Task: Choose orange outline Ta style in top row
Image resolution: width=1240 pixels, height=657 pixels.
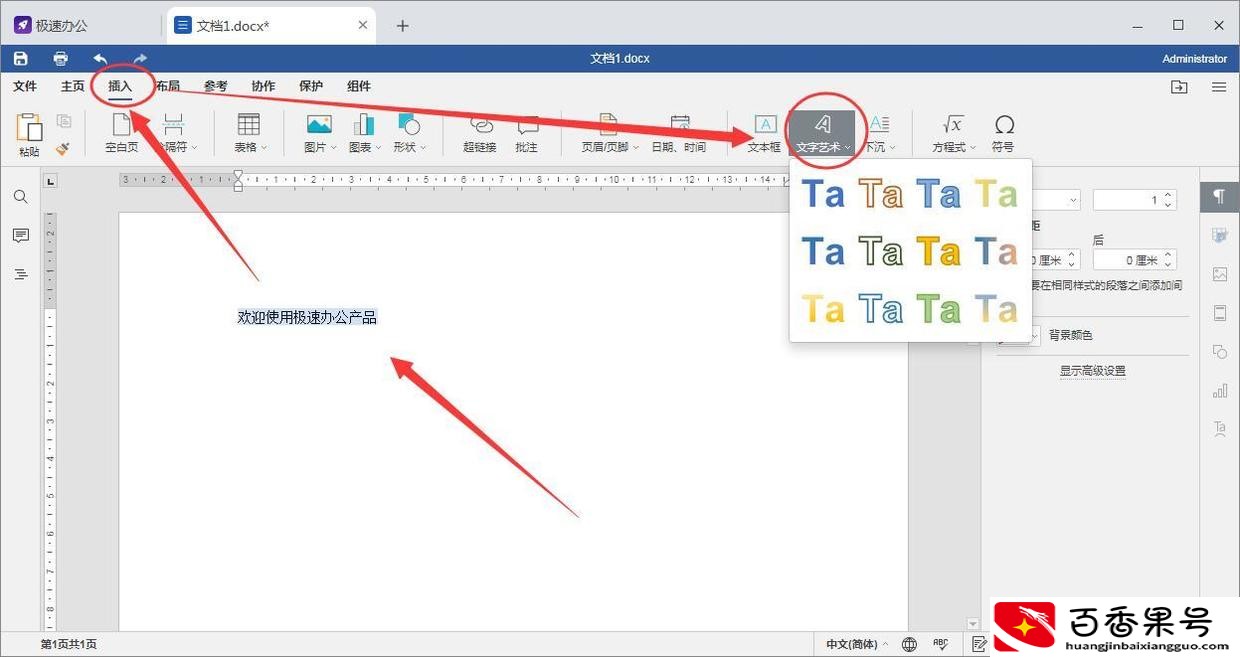Action: point(881,194)
